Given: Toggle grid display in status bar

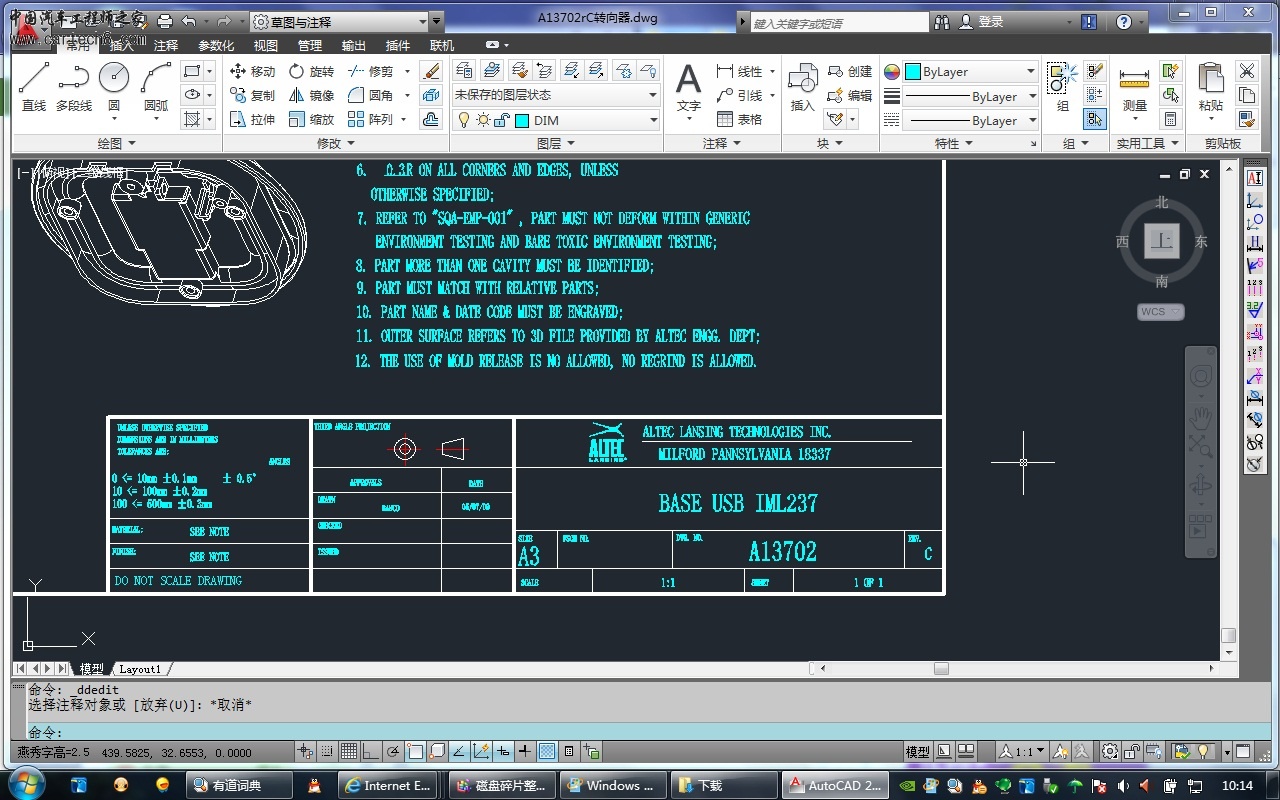Looking at the screenshot, I should [x=349, y=752].
